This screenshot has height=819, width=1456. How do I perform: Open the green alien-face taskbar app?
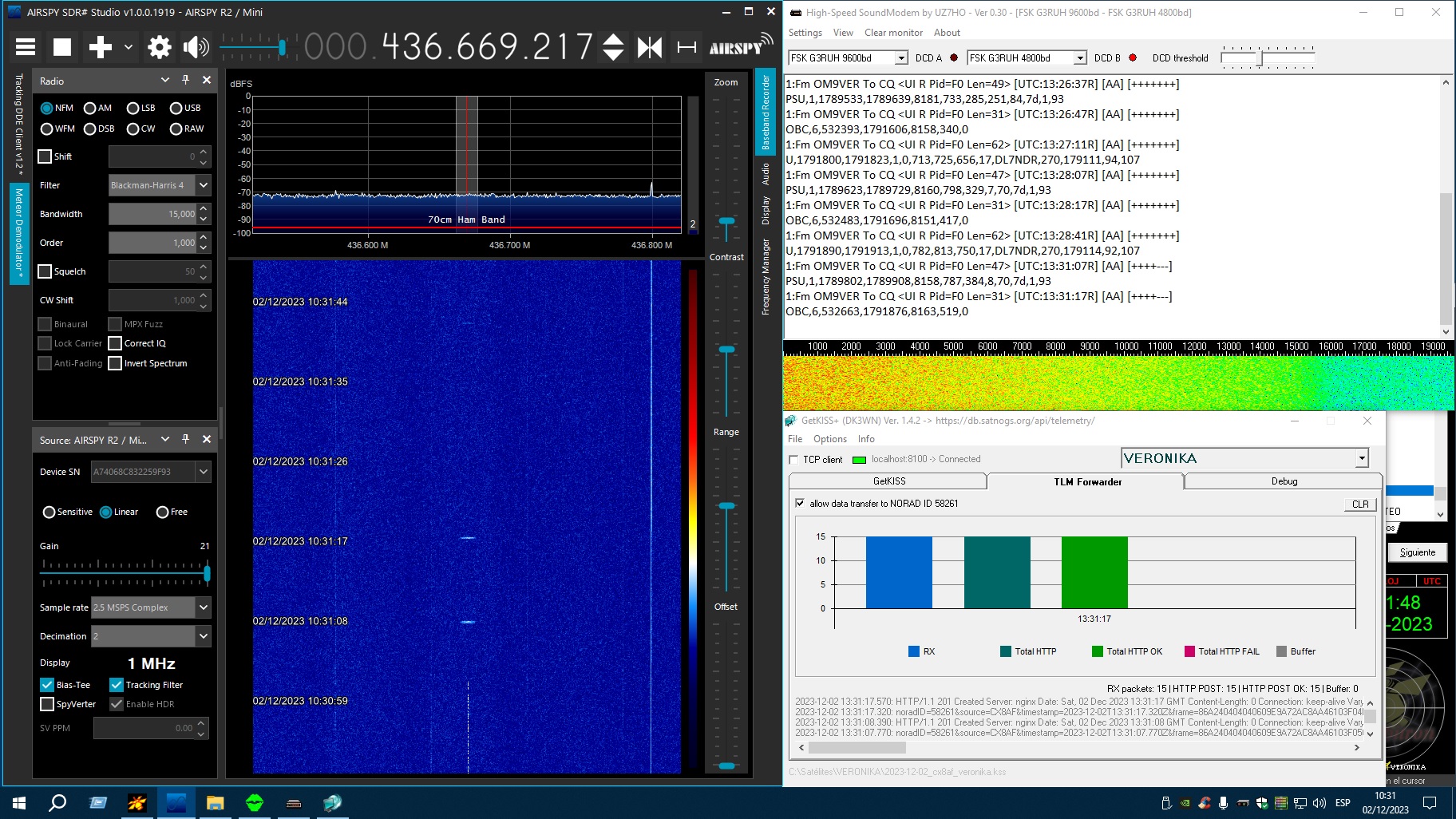pos(254,803)
